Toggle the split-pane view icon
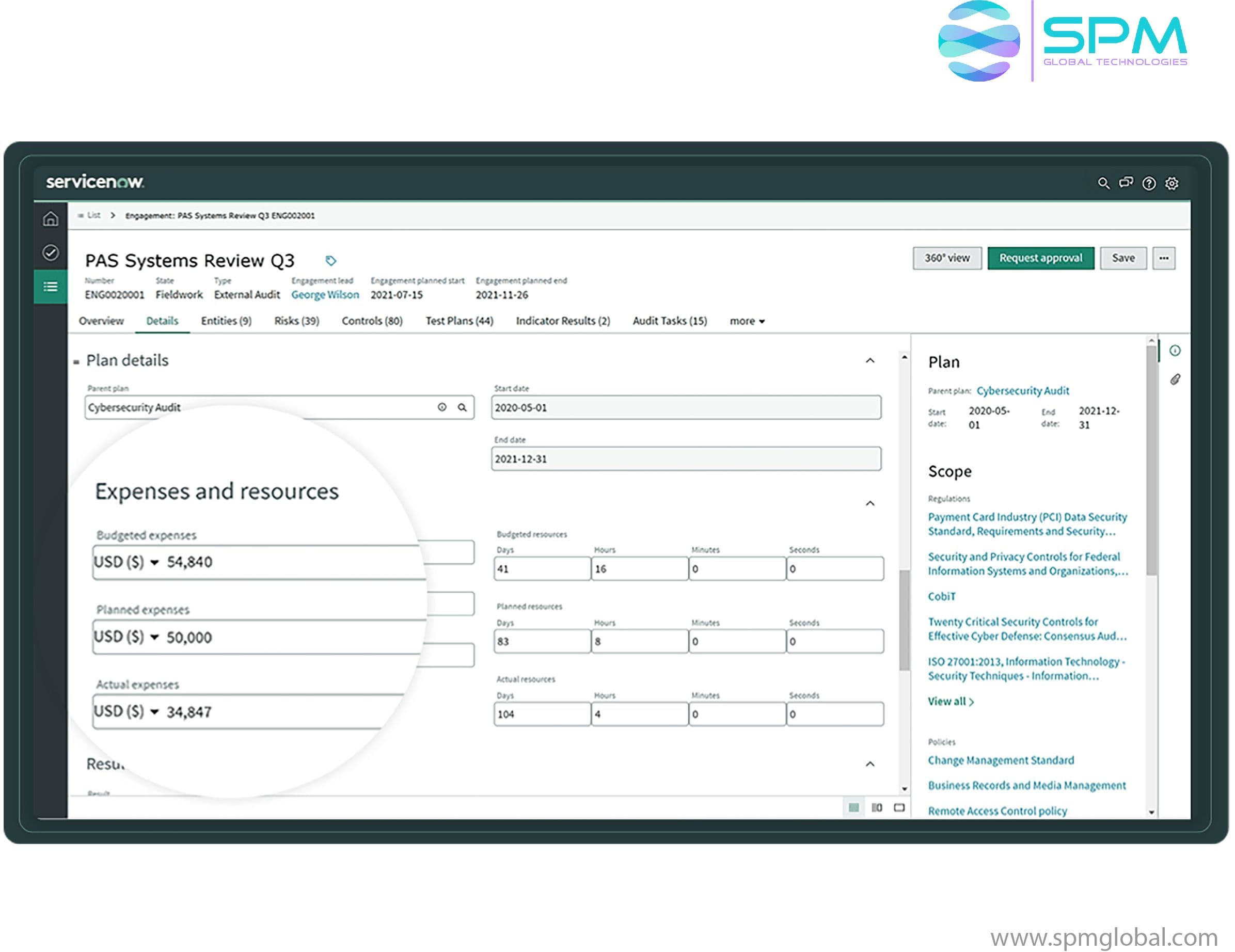1235x952 pixels. point(877,807)
